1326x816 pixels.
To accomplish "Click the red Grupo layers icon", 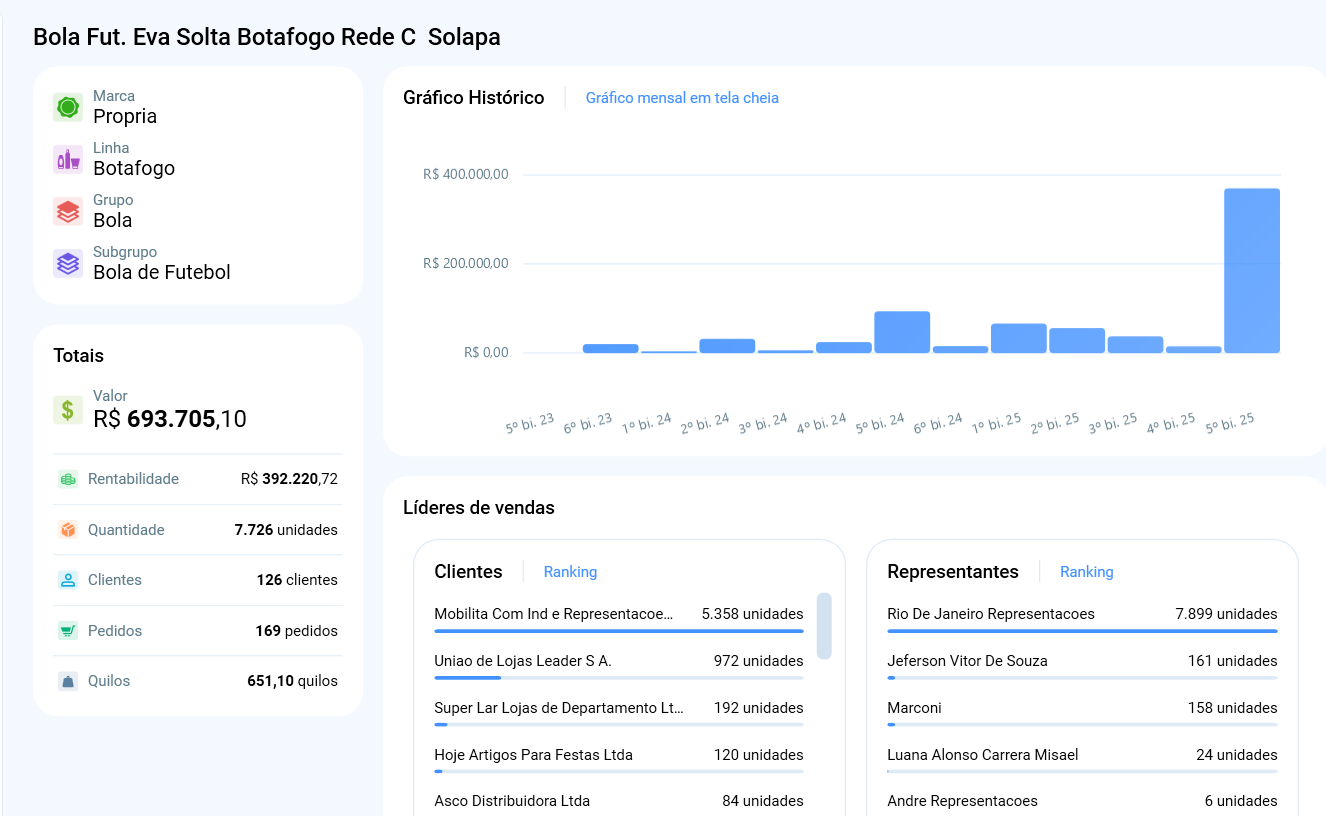I will point(68,212).
